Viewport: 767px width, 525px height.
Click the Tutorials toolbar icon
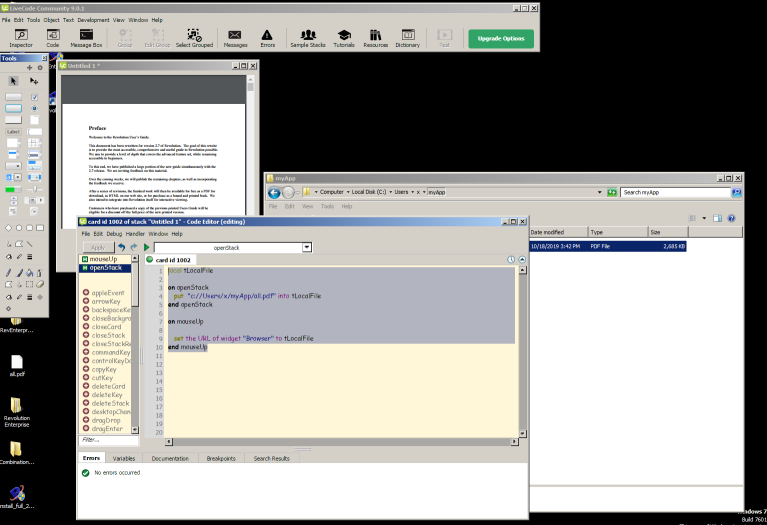(x=344, y=38)
